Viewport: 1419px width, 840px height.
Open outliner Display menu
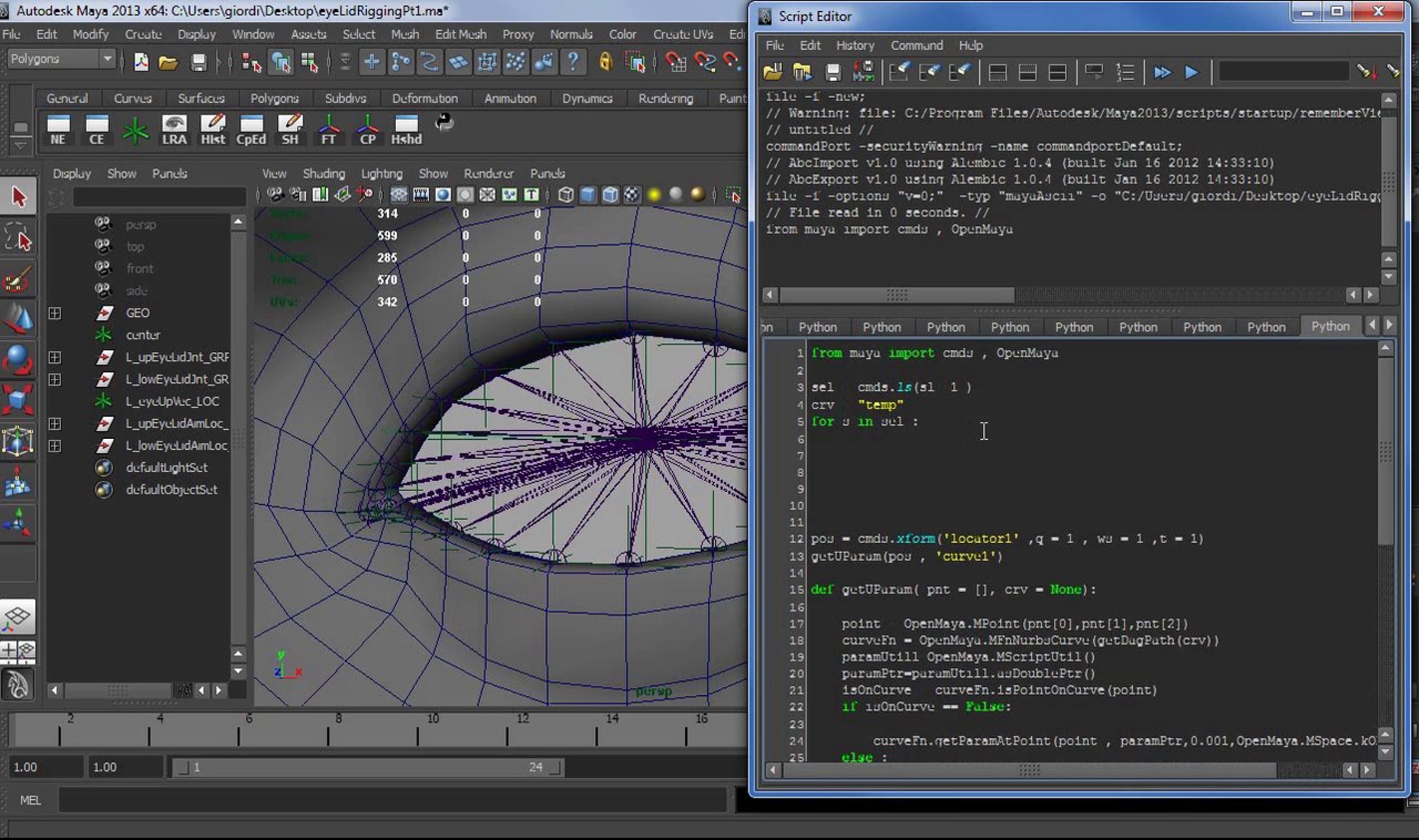72,173
